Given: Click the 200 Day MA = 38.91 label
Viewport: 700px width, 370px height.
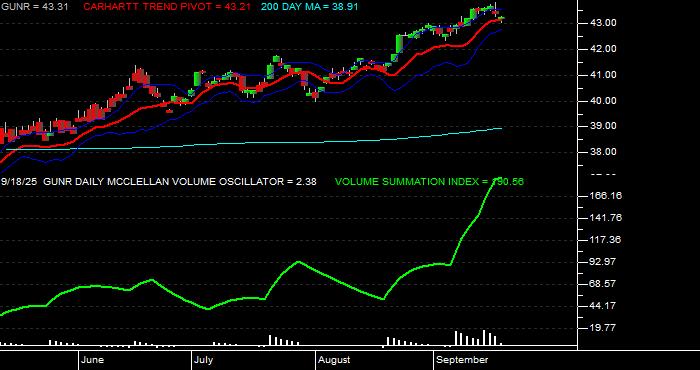Looking at the screenshot, I should point(309,7).
